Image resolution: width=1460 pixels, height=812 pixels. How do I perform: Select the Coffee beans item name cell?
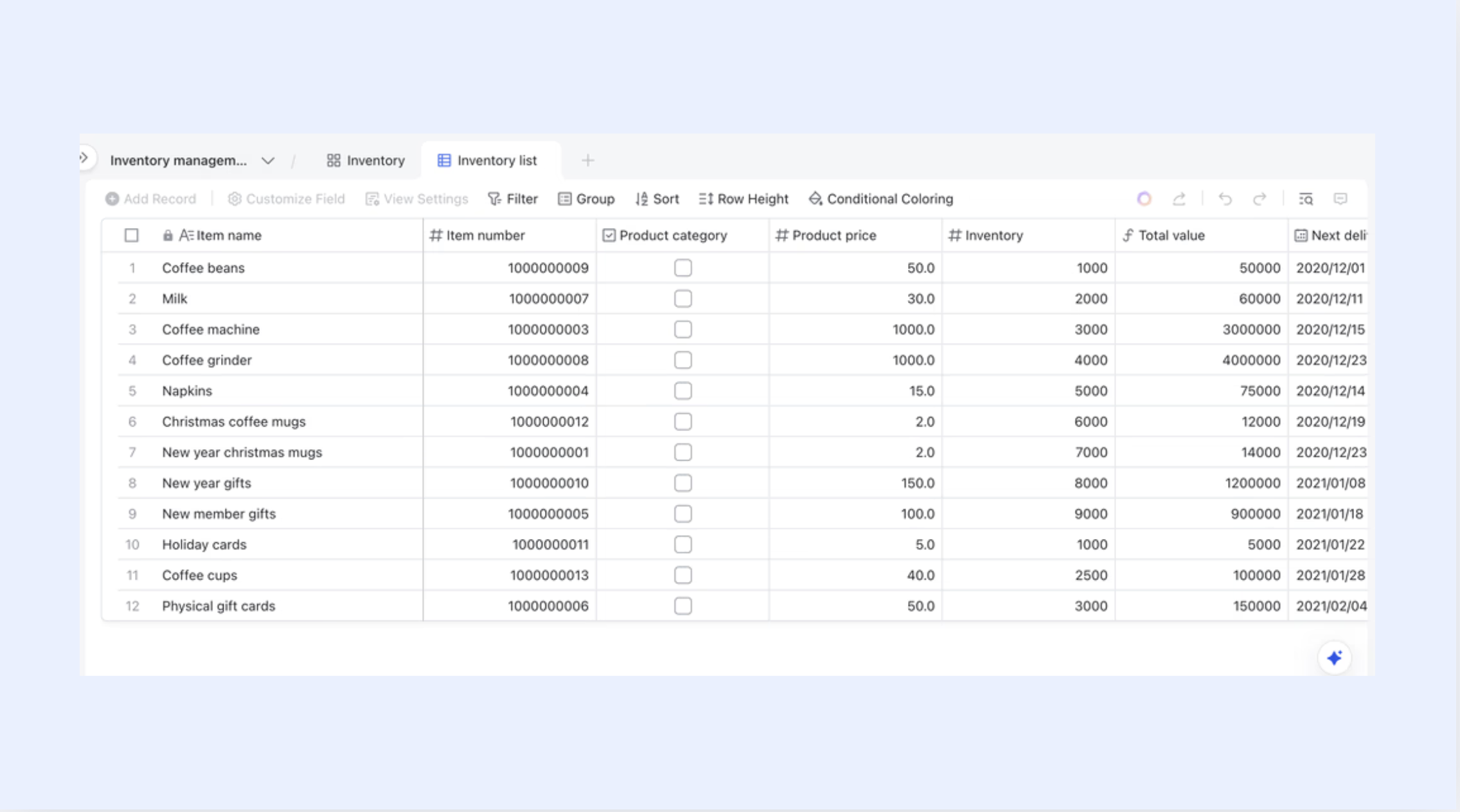289,268
